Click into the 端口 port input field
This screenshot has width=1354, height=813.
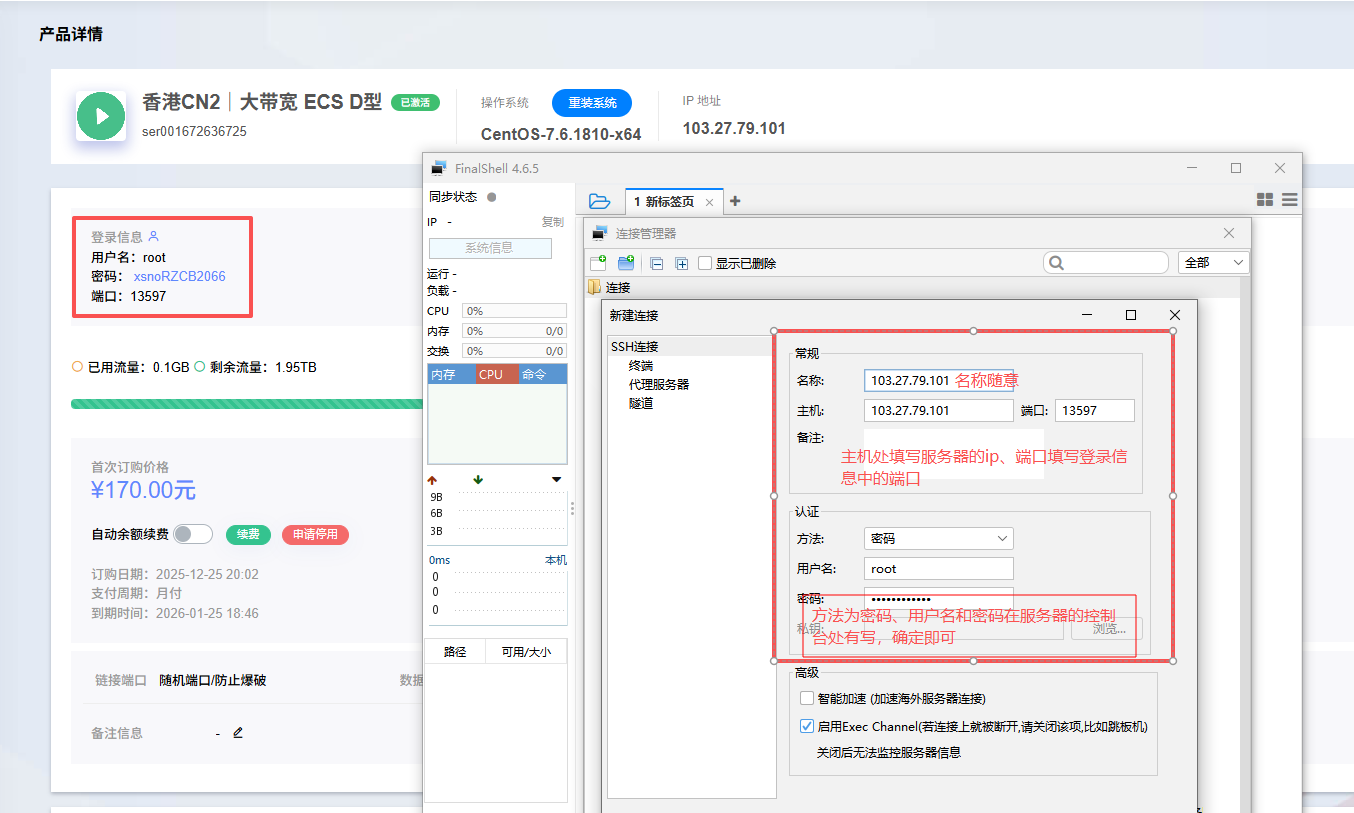click(x=1094, y=410)
